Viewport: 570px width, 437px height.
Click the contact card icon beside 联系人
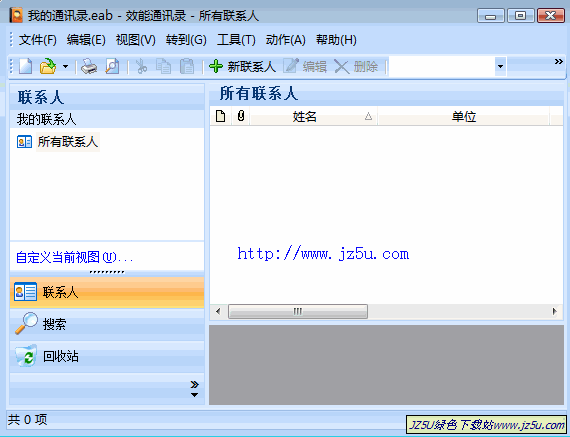tap(25, 292)
